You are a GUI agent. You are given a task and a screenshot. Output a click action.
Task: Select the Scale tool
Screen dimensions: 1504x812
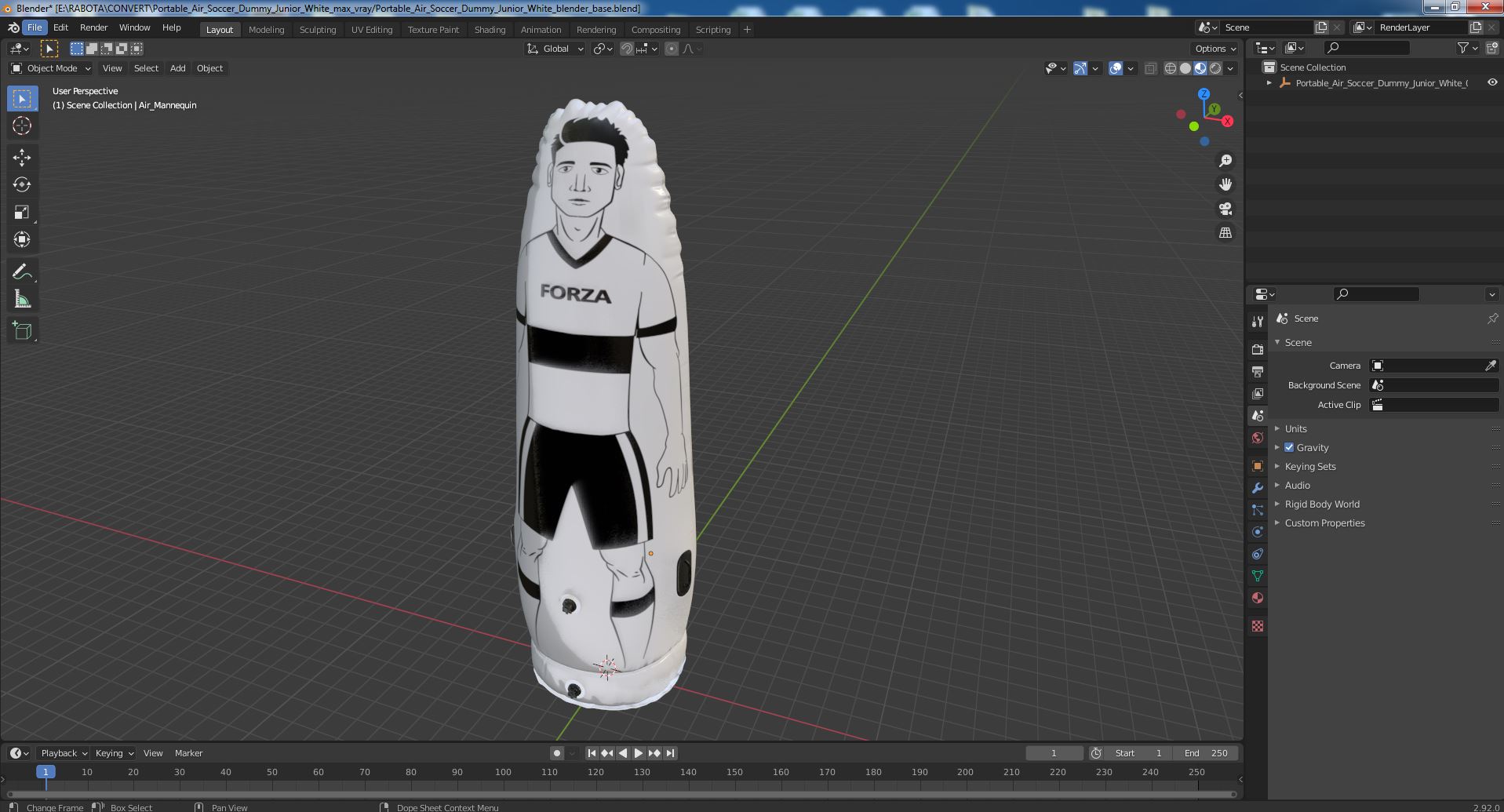pos(22,212)
